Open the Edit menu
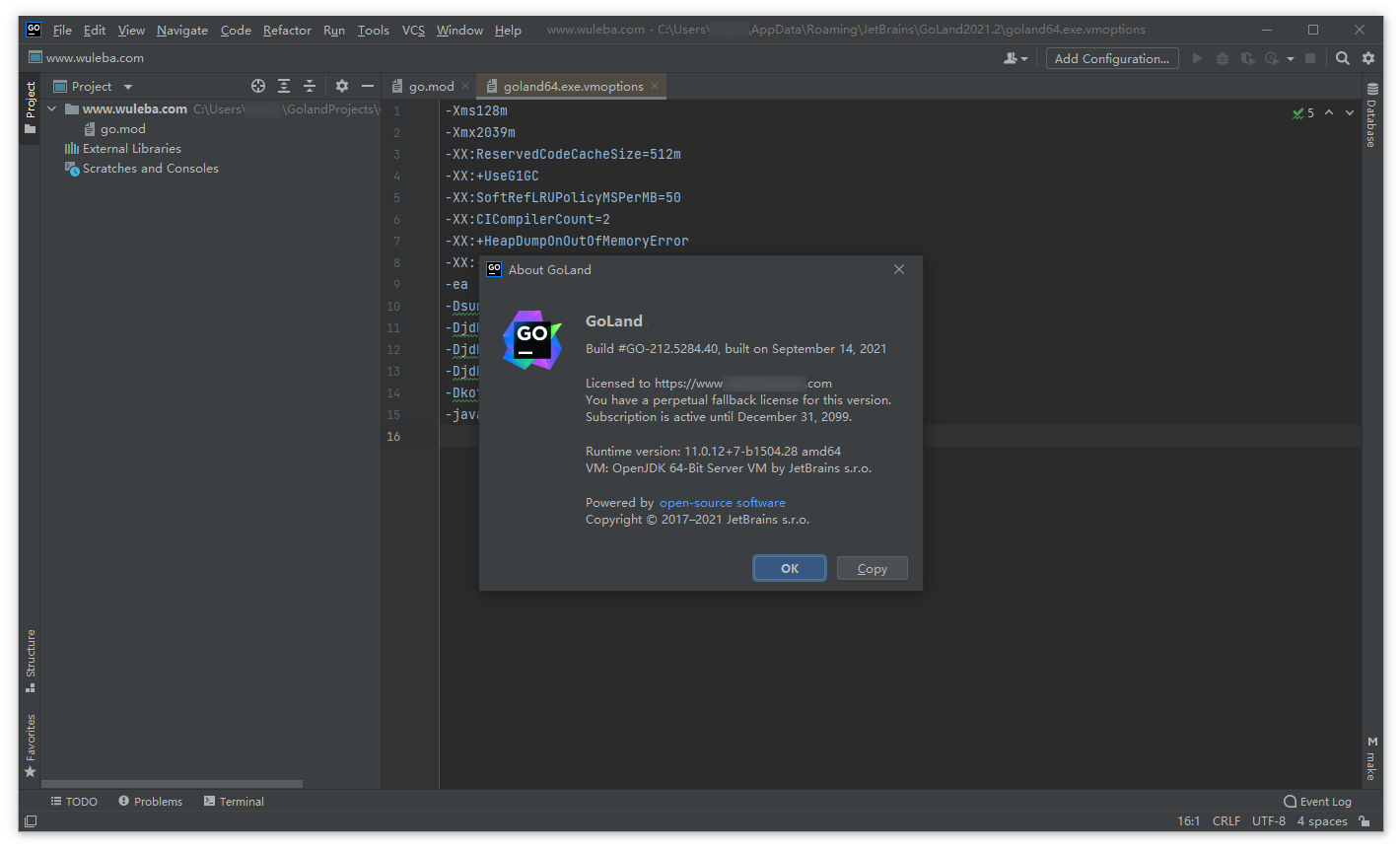 click(95, 31)
